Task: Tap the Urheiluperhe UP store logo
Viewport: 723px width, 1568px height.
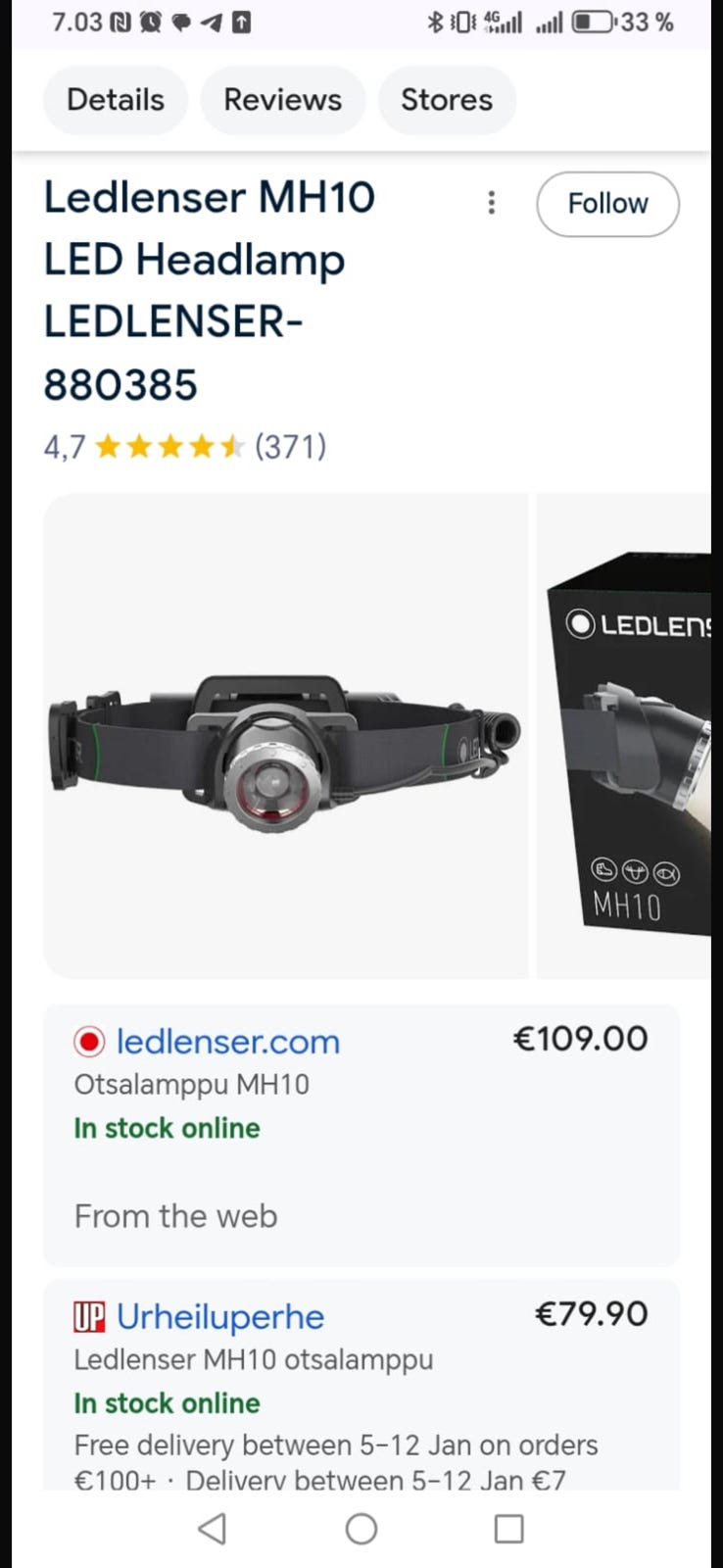Action: pos(89,1317)
